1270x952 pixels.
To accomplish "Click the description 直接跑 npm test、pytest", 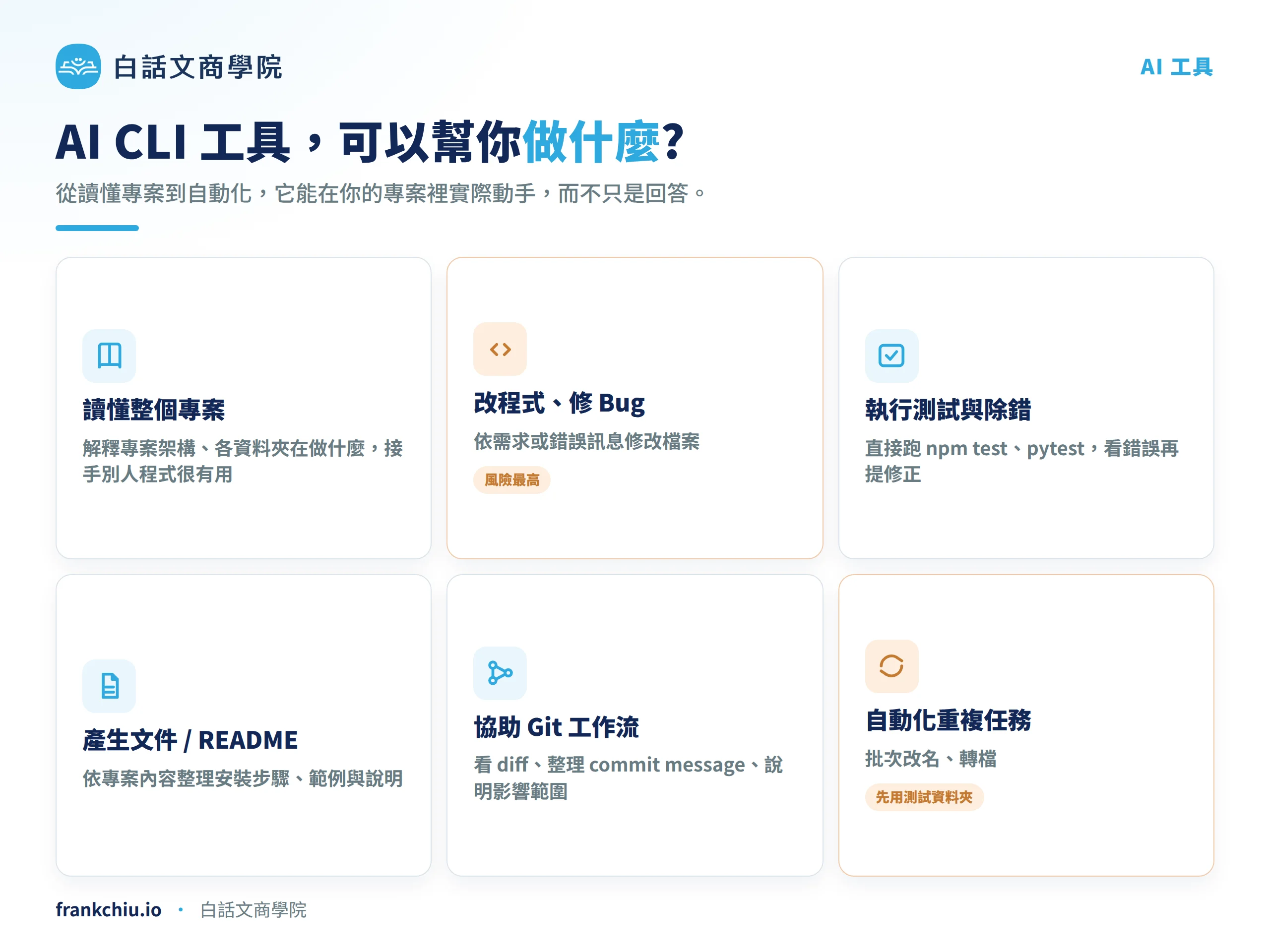I will coord(1022,461).
